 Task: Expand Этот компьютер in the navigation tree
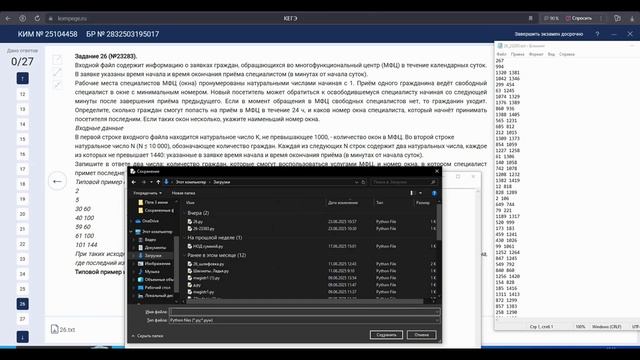131,231
